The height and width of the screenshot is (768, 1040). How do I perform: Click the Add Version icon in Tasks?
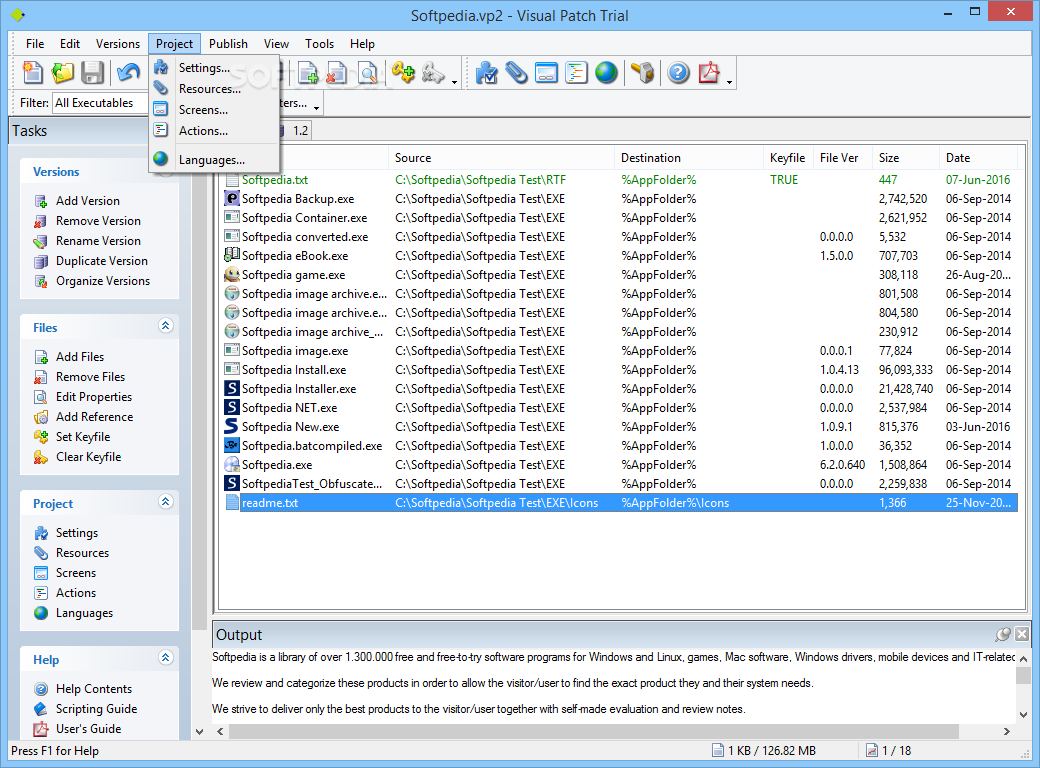[41, 201]
